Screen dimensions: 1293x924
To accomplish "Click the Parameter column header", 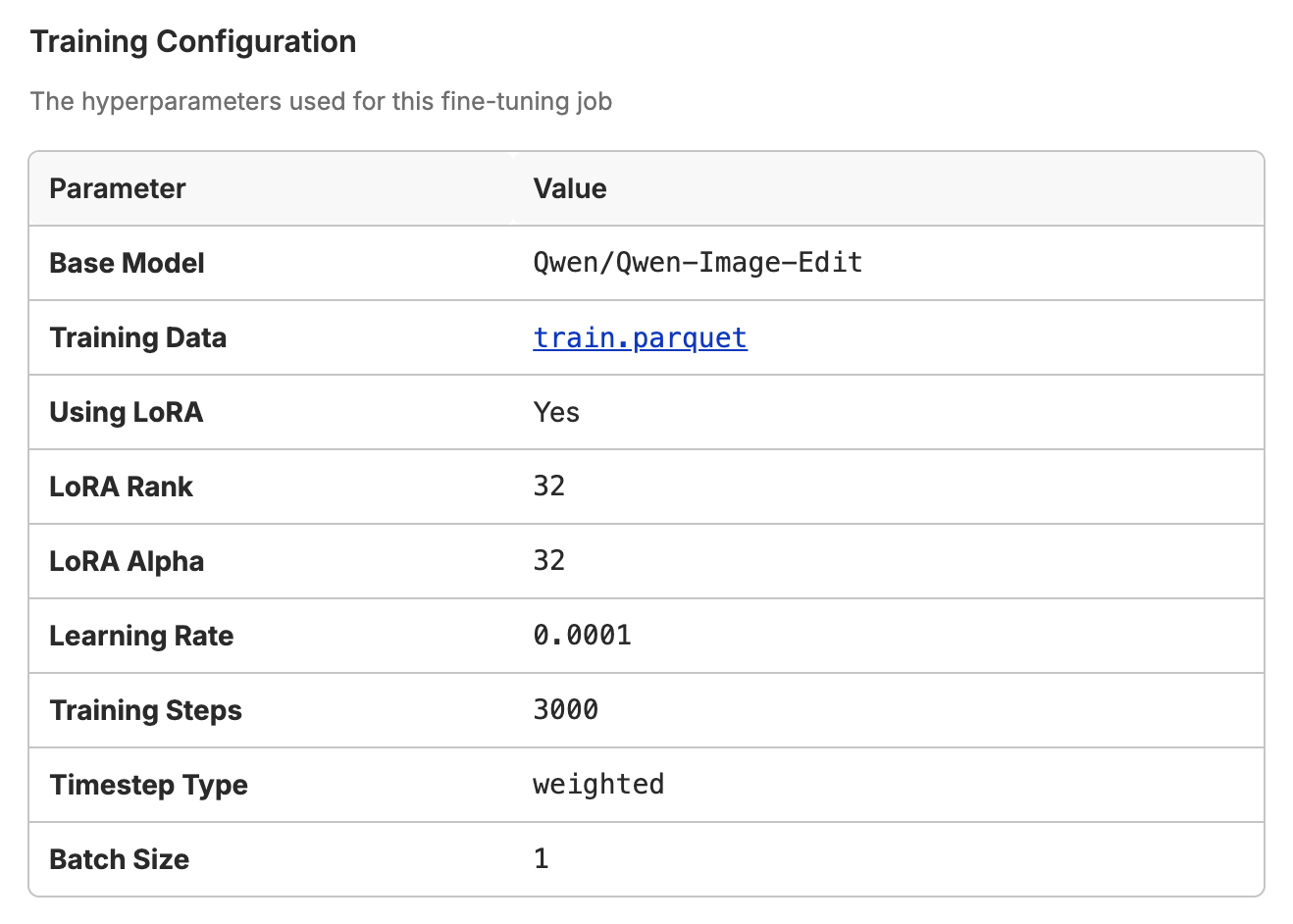I will coord(118,188).
